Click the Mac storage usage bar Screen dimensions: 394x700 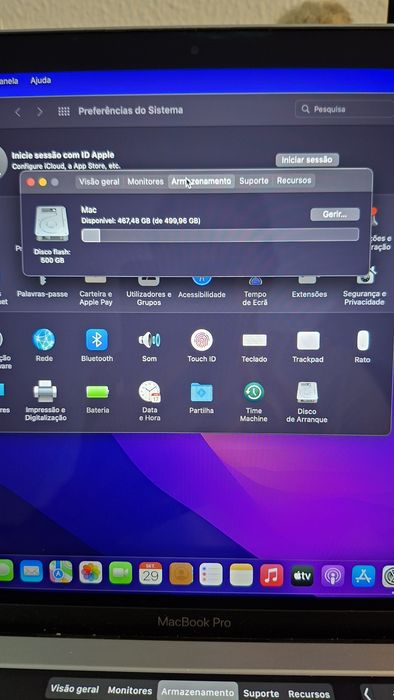220,235
